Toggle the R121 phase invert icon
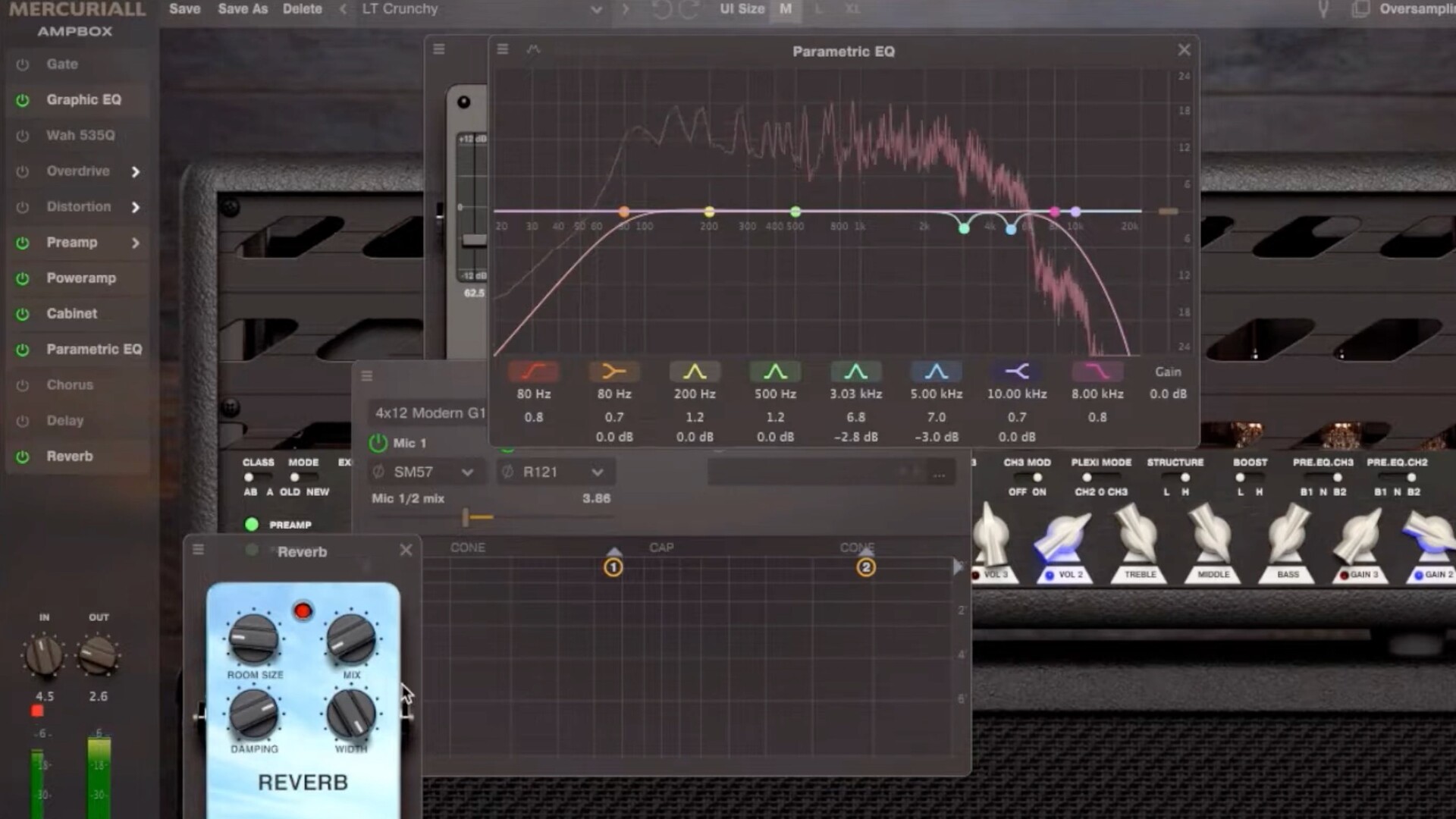Viewport: 1456px width, 819px height. (x=507, y=472)
